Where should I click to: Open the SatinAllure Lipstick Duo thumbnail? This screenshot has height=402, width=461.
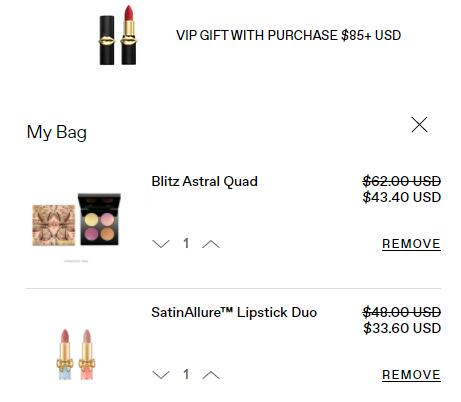[76, 354]
